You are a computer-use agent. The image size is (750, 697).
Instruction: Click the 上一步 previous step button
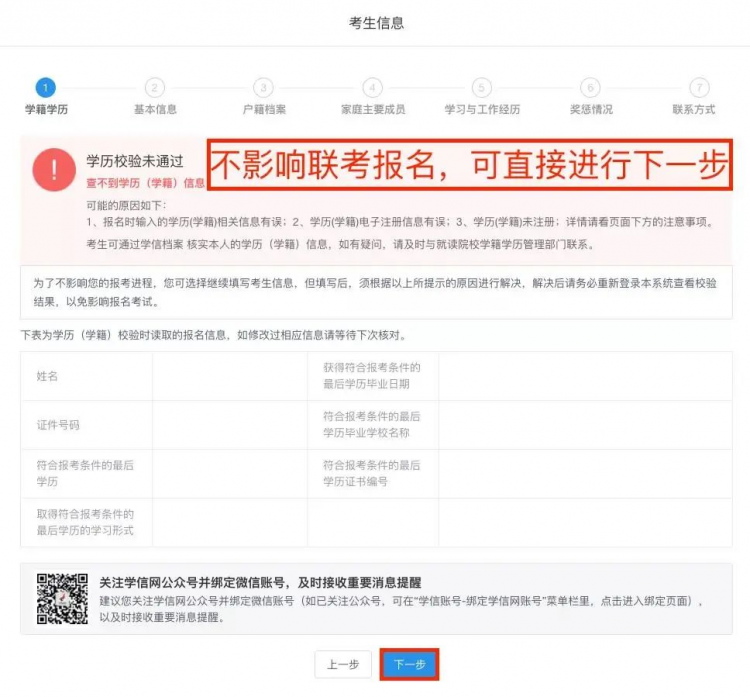(343, 664)
